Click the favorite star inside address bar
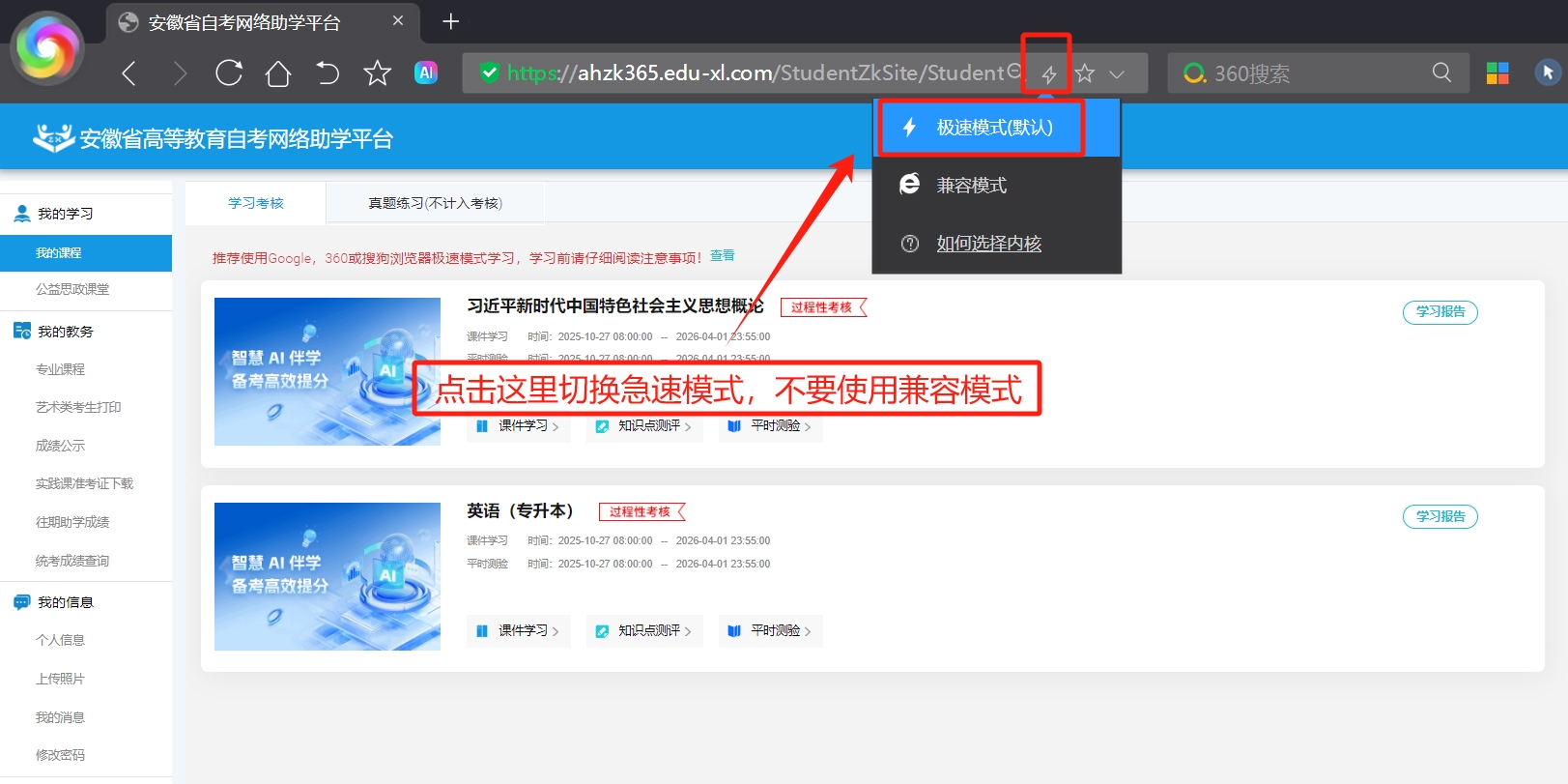The height and width of the screenshot is (784, 1568). [1085, 73]
